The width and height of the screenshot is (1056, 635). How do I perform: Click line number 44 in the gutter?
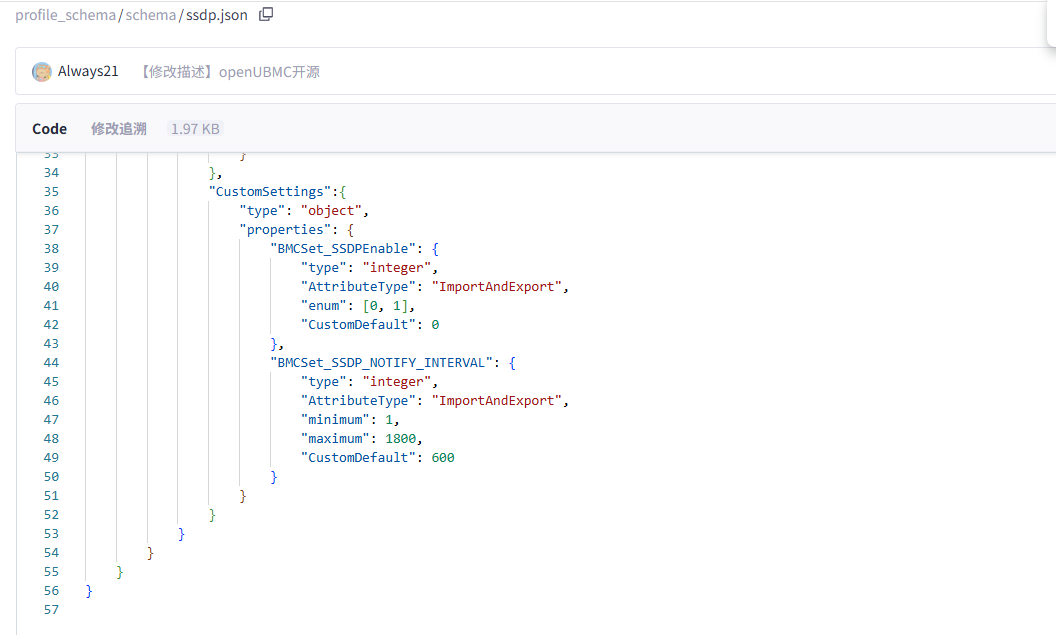pos(51,363)
